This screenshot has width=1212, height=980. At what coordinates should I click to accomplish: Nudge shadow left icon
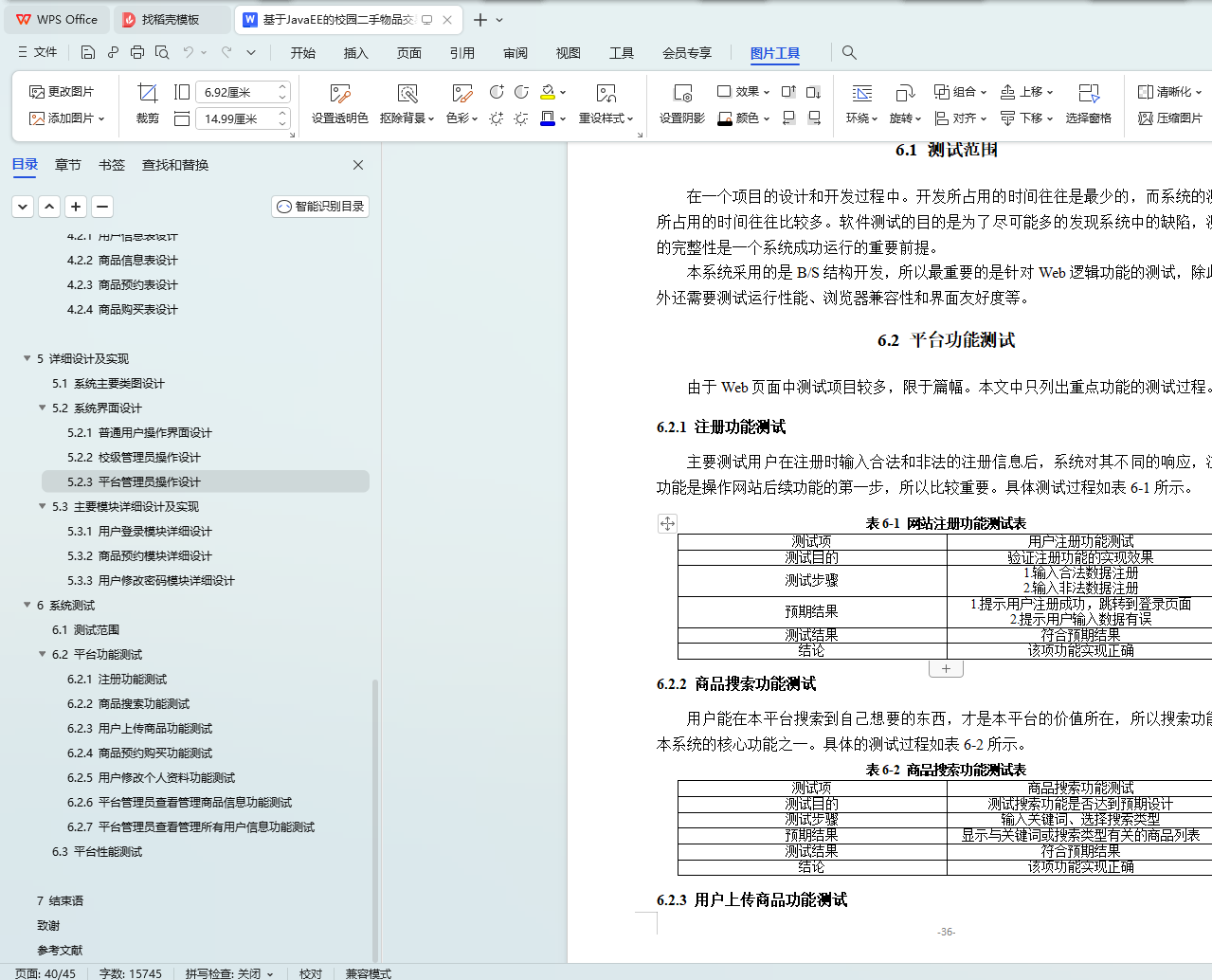pos(788,118)
